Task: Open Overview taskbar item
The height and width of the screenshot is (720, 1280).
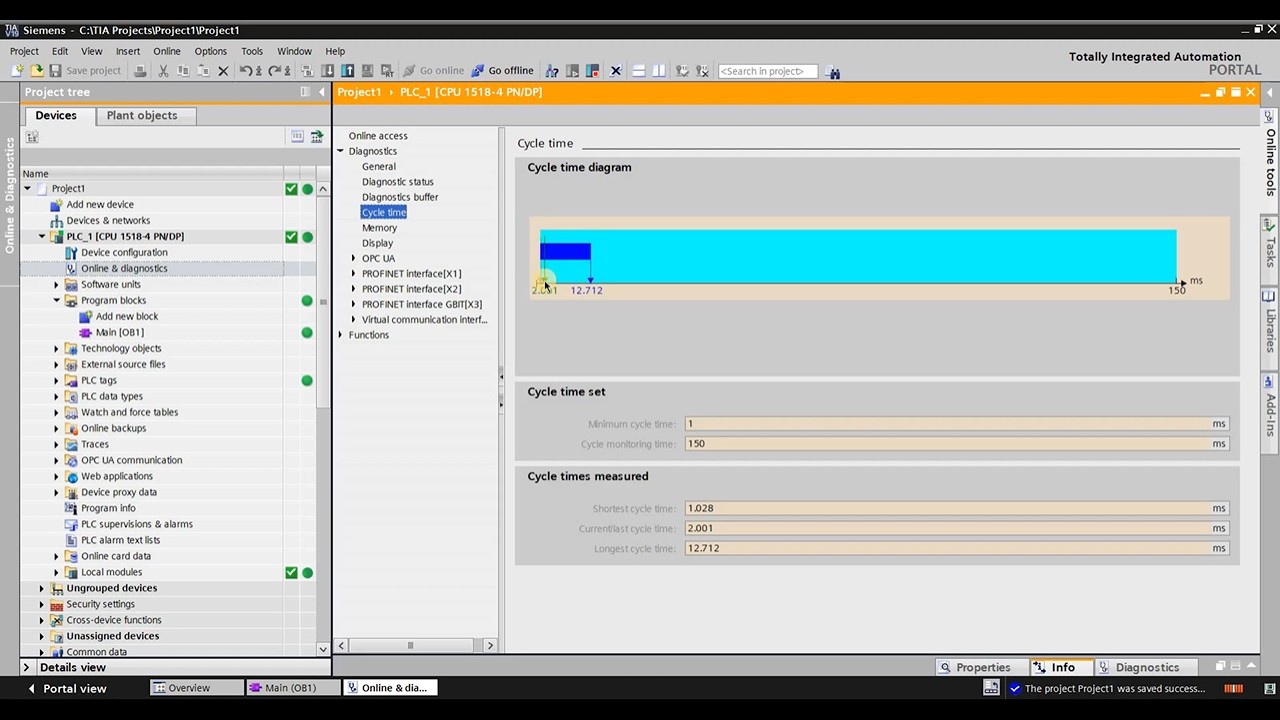Action: (196, 688)
